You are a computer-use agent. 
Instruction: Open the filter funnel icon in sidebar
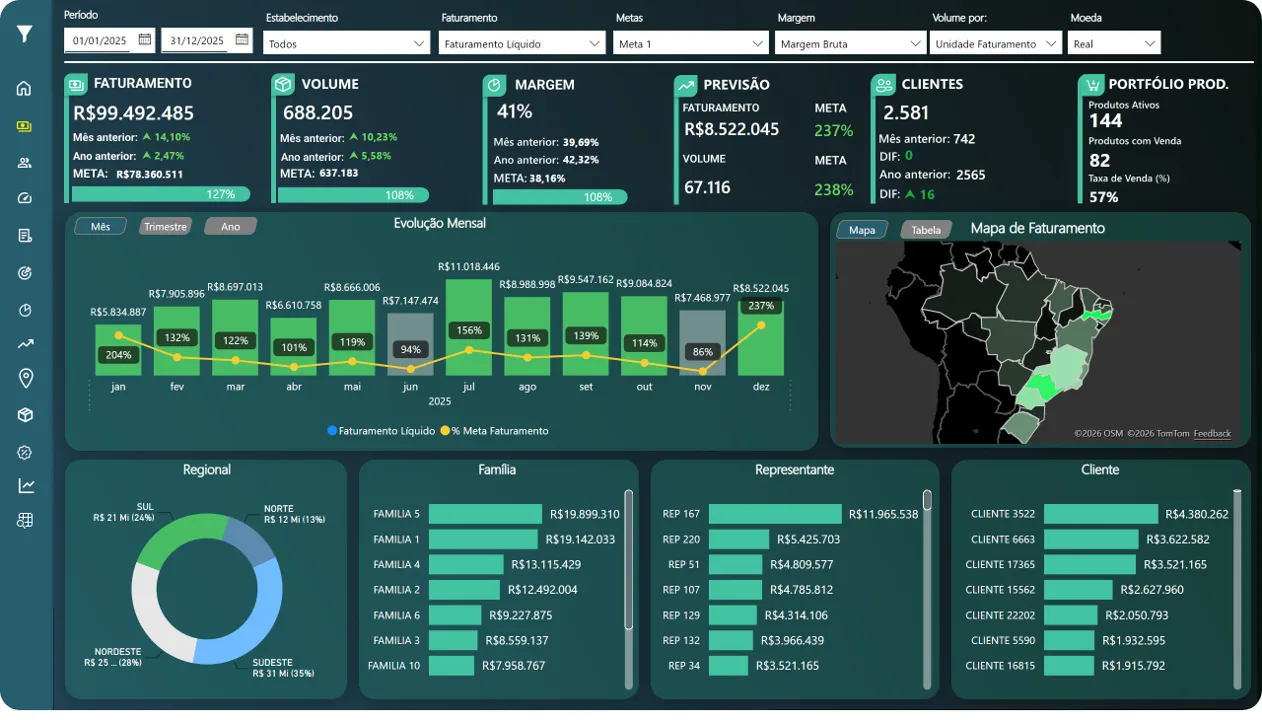point(25,34)
